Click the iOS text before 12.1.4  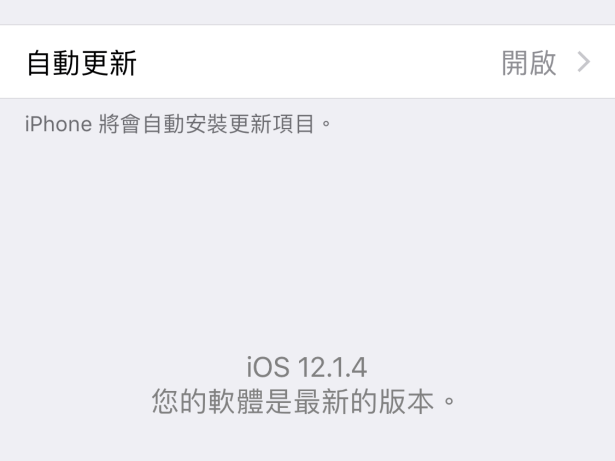268,368
